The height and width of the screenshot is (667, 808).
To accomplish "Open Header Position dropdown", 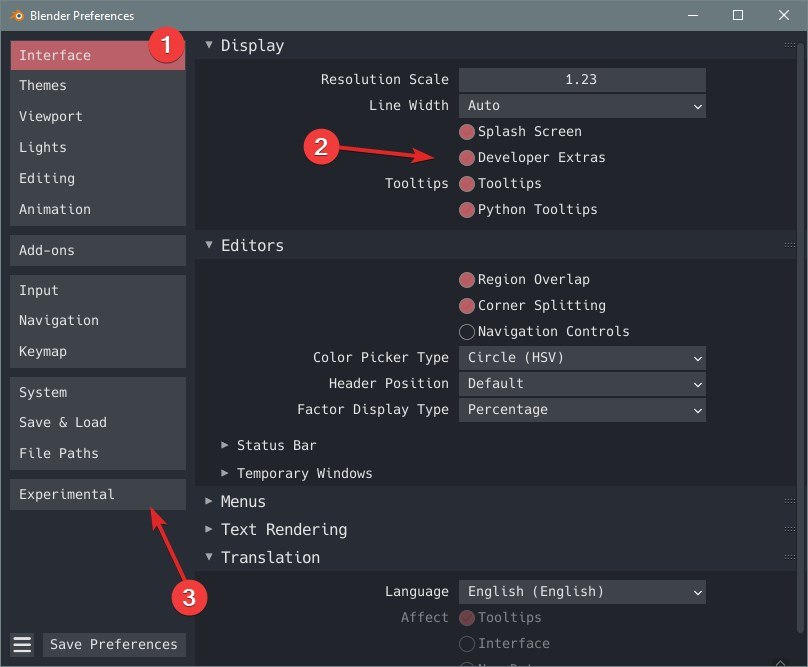I will pyautogui.click(x=582, y=383).
